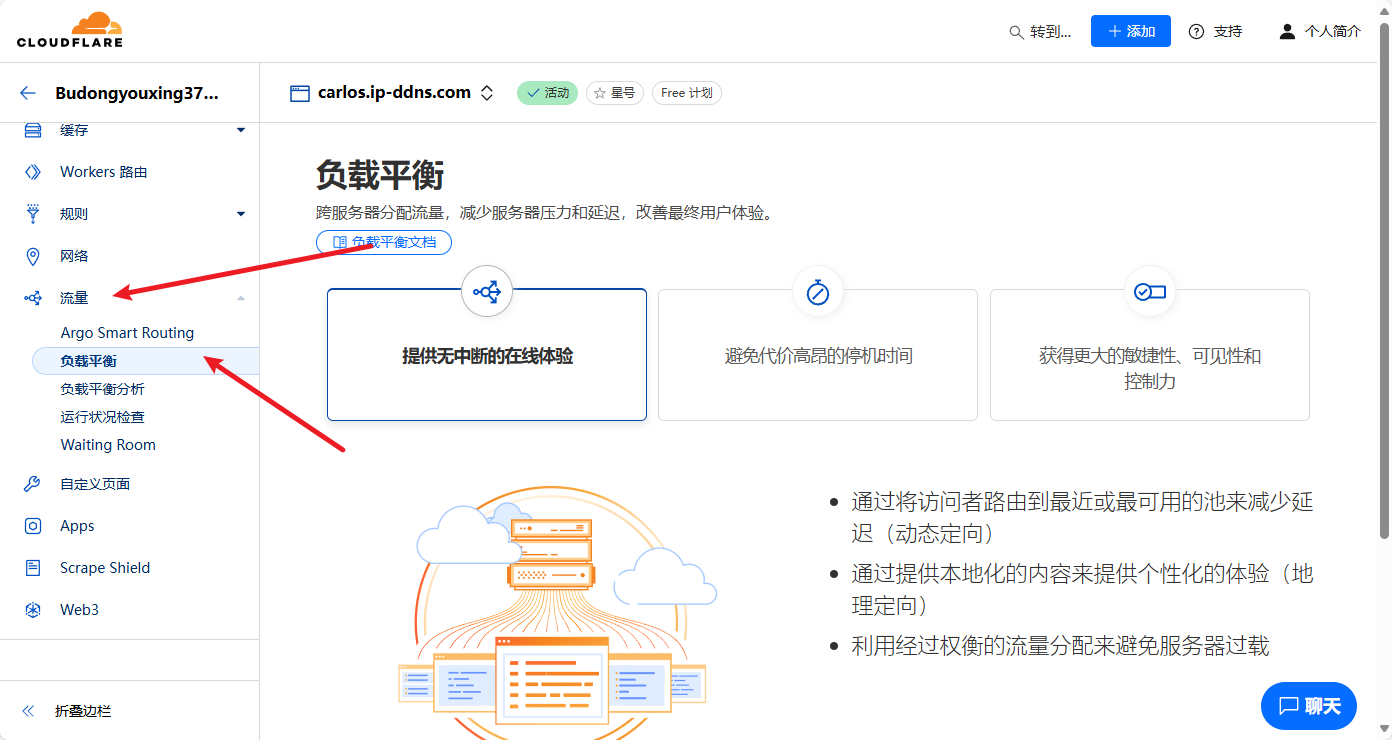Image resolution: width=1392 pixels, height=740 pixels.
Task: Click the stopwatch icon above 避免代价高昂的停机时间
Action: pyautogui.click(x=818, y=291)
